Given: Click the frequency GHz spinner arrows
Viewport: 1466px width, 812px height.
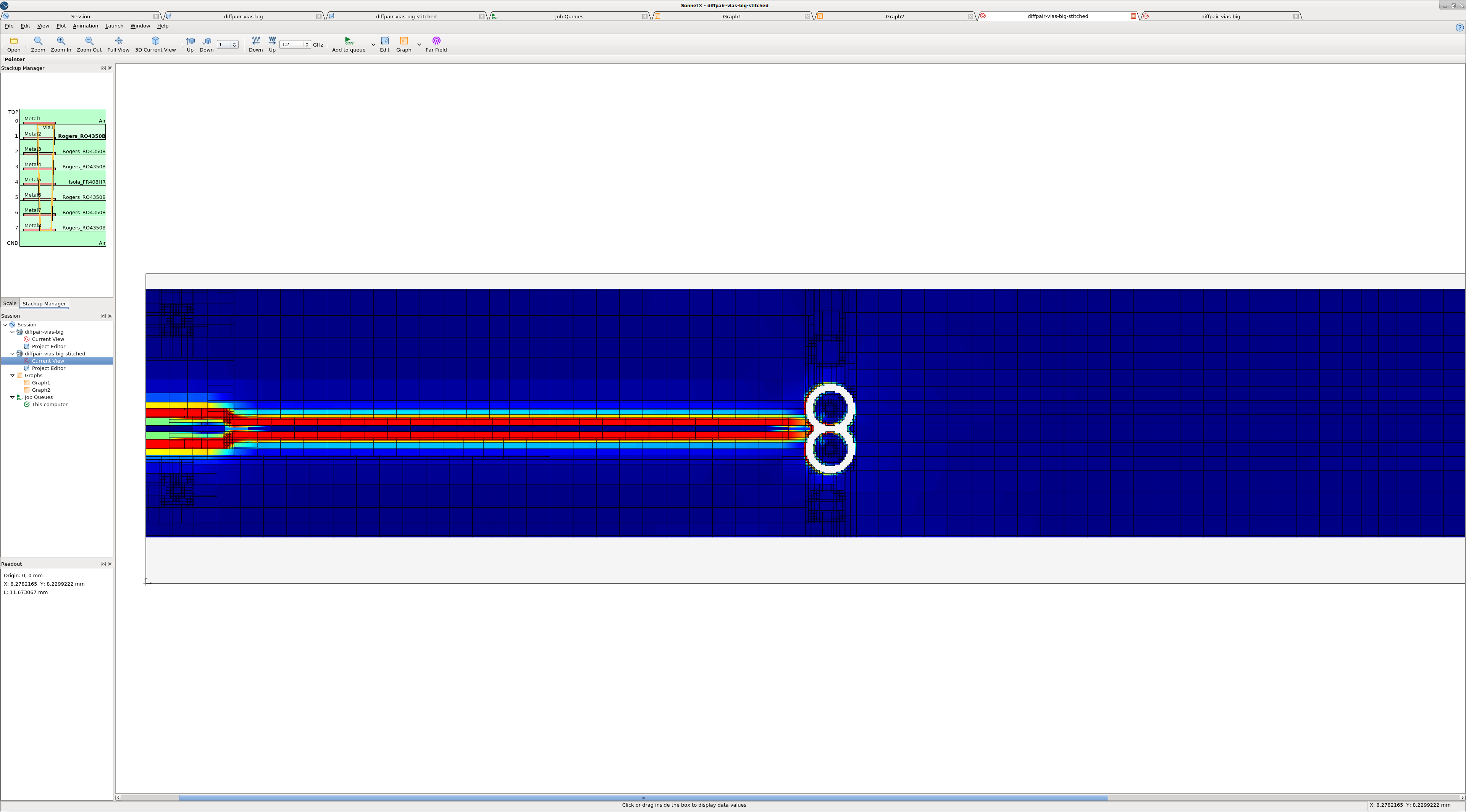Looking at the screenshot, I should tap(307, 44).
